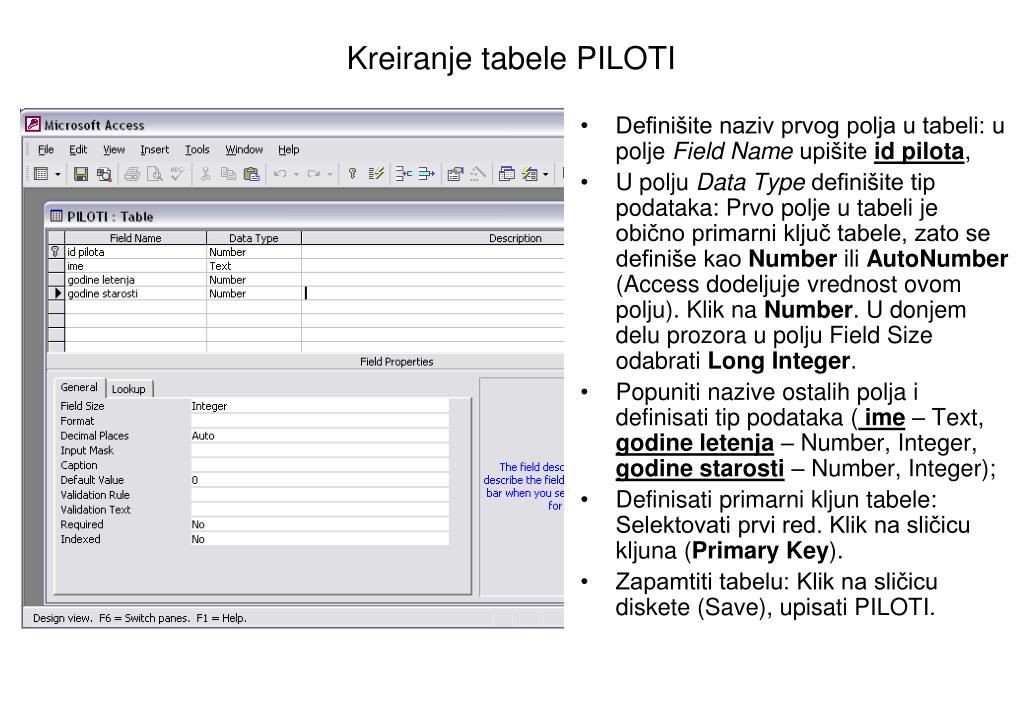Screen dimensions: 1023x708
Task: Click the Copy toolbar icon
Action: pos(228,174)
